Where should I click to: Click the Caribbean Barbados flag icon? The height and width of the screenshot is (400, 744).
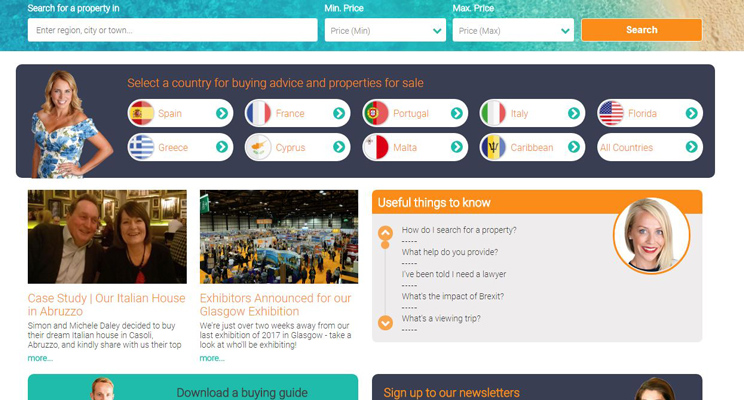(493, 148)
